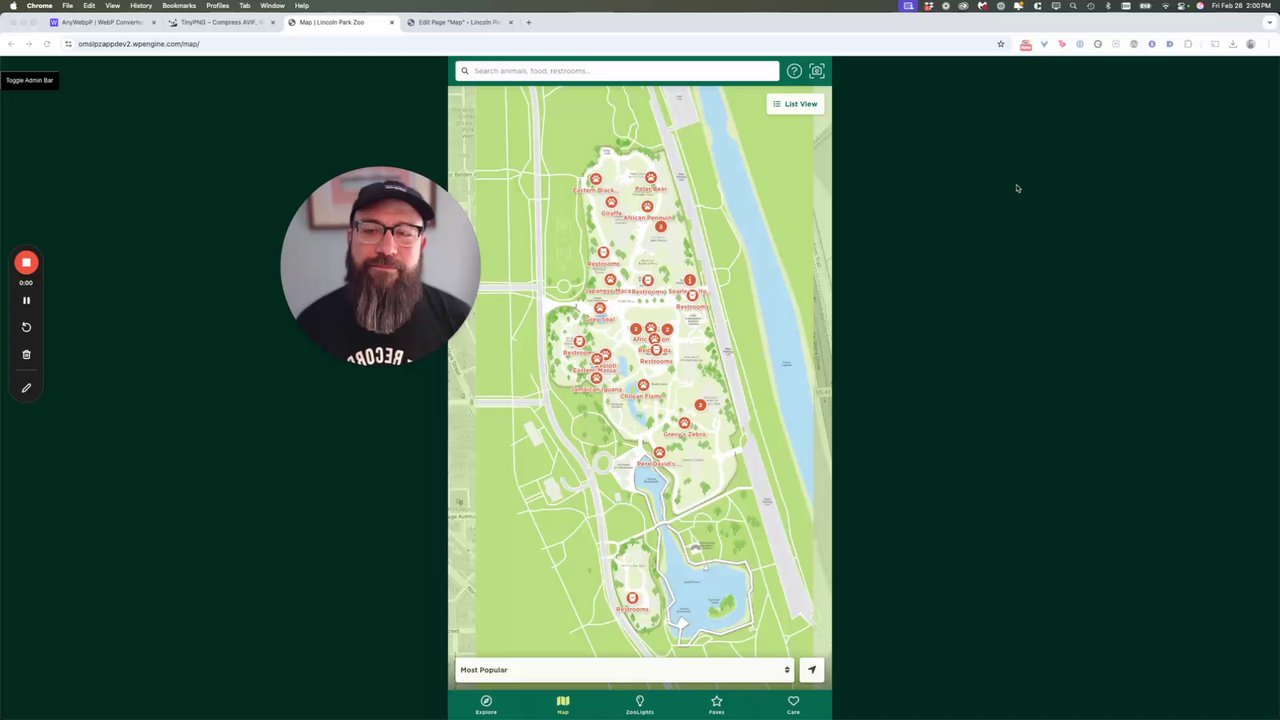Click the Jamaican Iguana map pin

pos(596,378)
